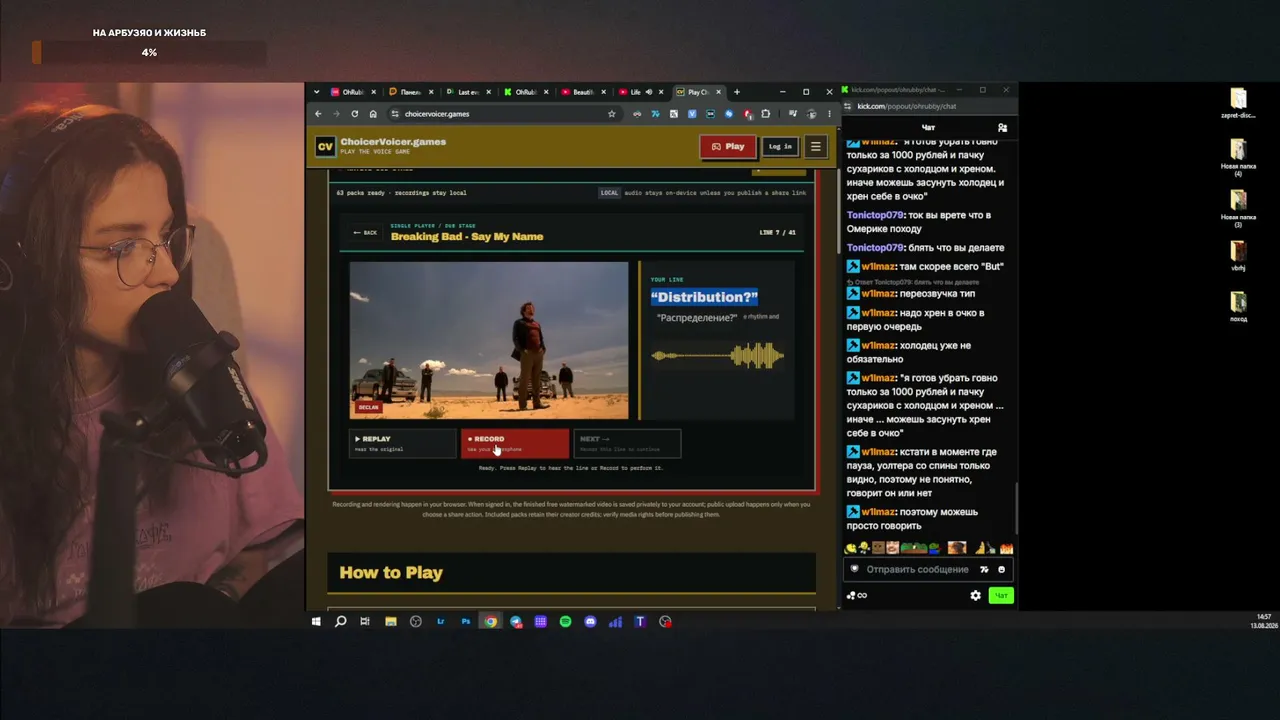This screenshot has width=1280, height=720.
Task: Click 'там скорее всего "But"' chat message
Action: click(925, 266)
